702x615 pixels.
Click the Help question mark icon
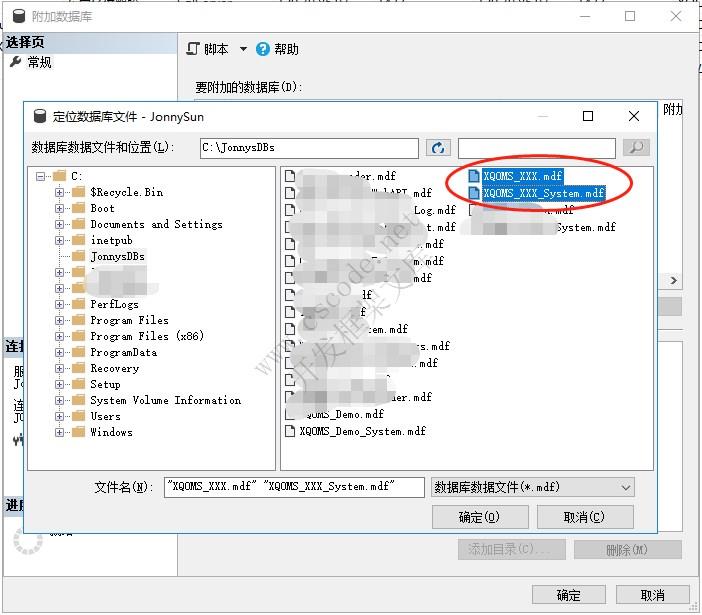tap(263, 49)
